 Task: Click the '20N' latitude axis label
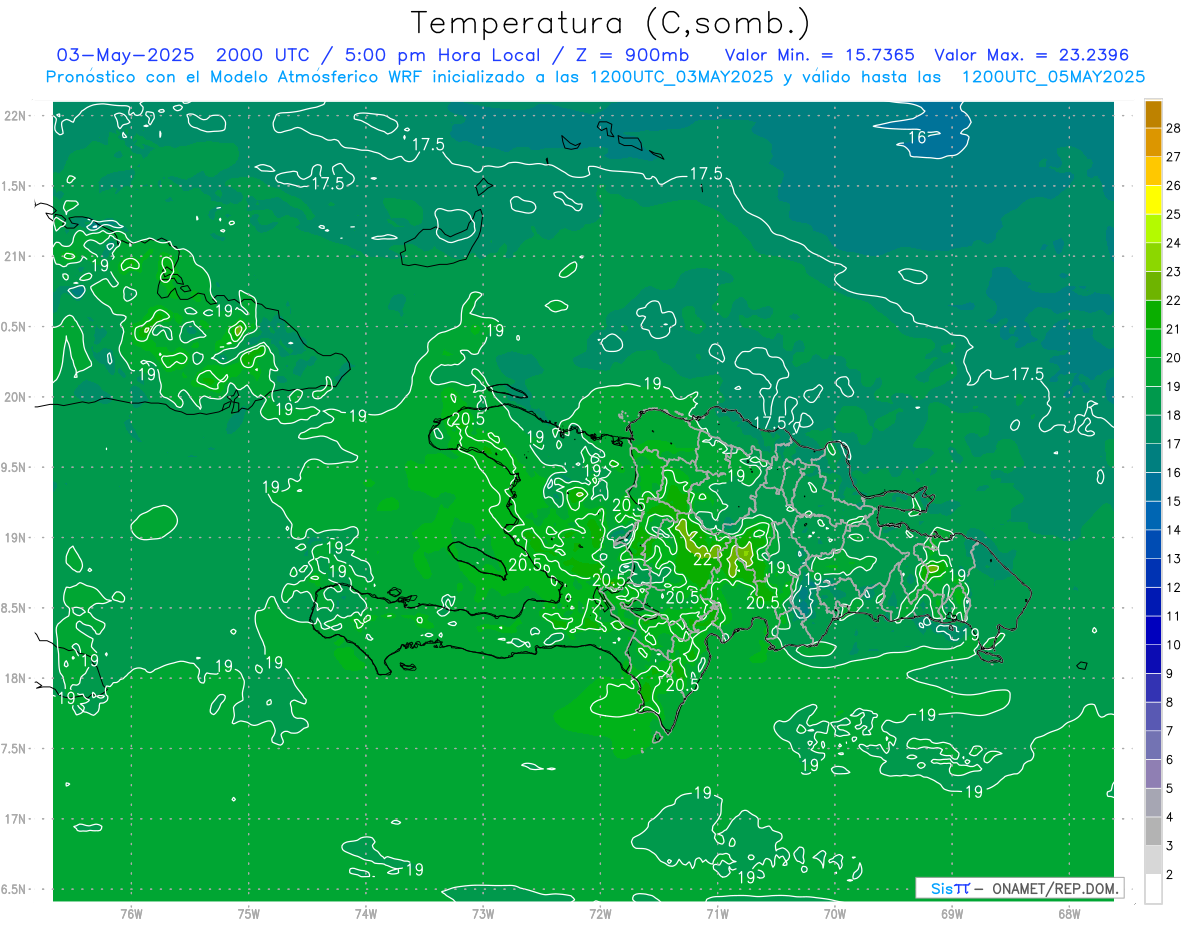tap(15, 397)
